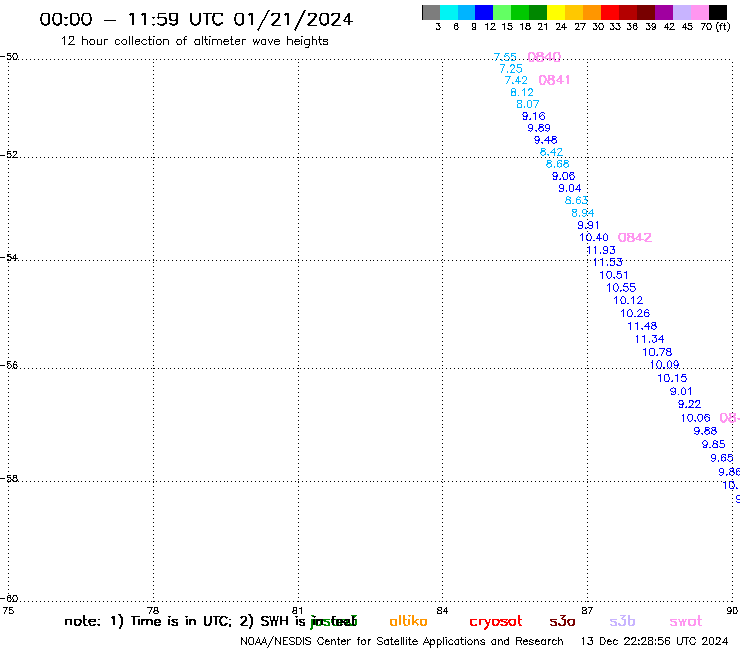Viewport: 740px width, 650px height.
Task: Click the 8.94 wave height value
Action: click(583, 213)
